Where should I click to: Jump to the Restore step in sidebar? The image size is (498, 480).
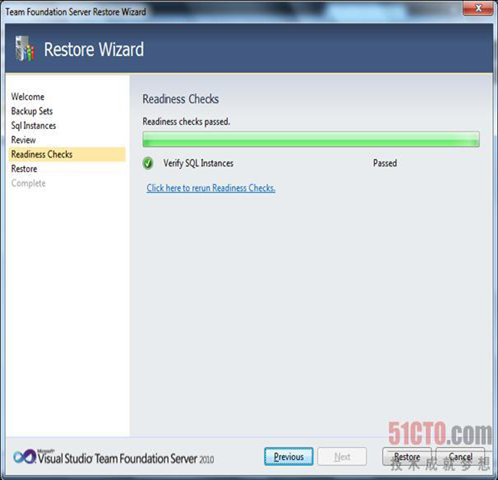click(24, 169)
